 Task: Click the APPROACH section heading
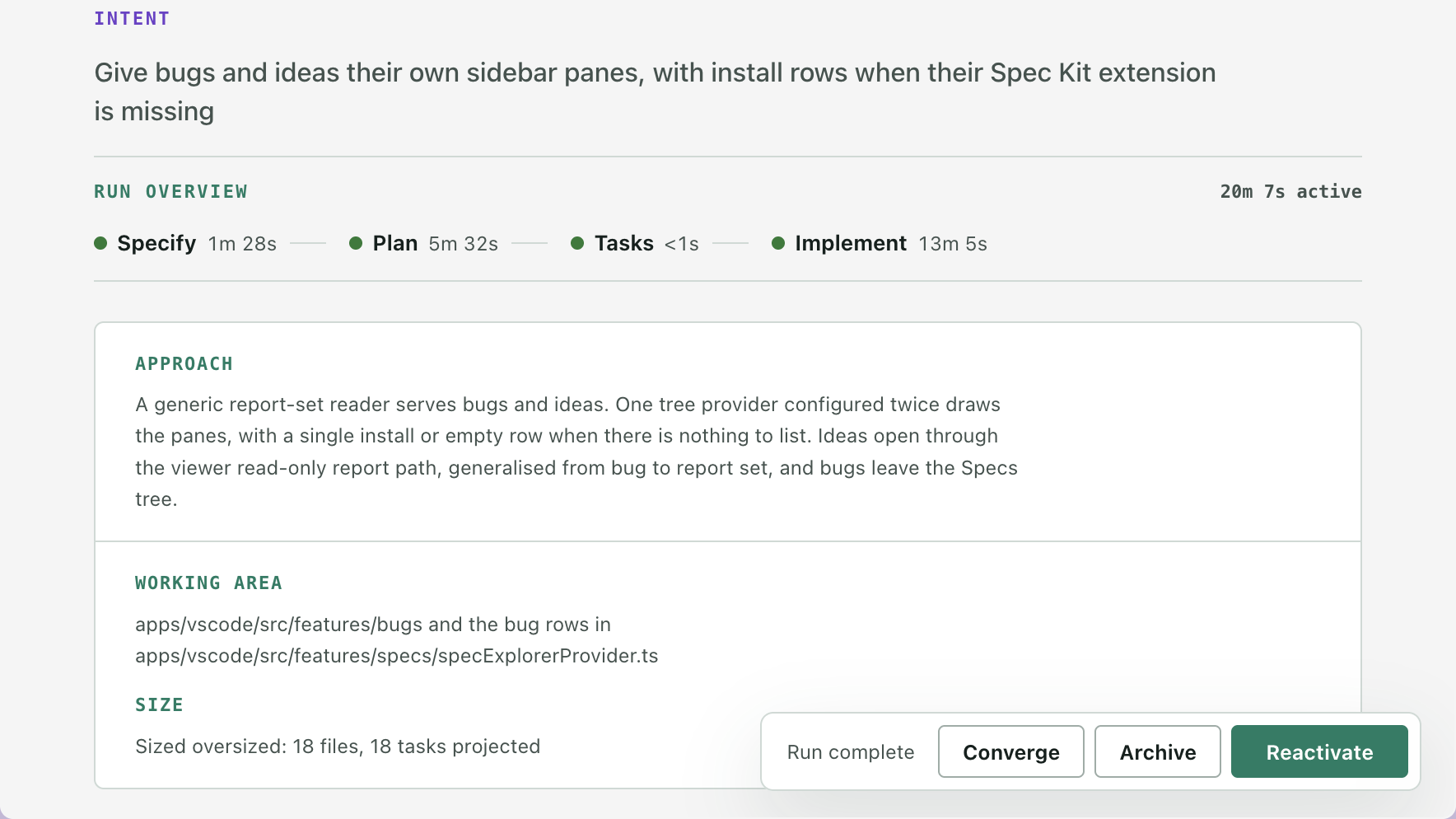click(x=184, y=363)
